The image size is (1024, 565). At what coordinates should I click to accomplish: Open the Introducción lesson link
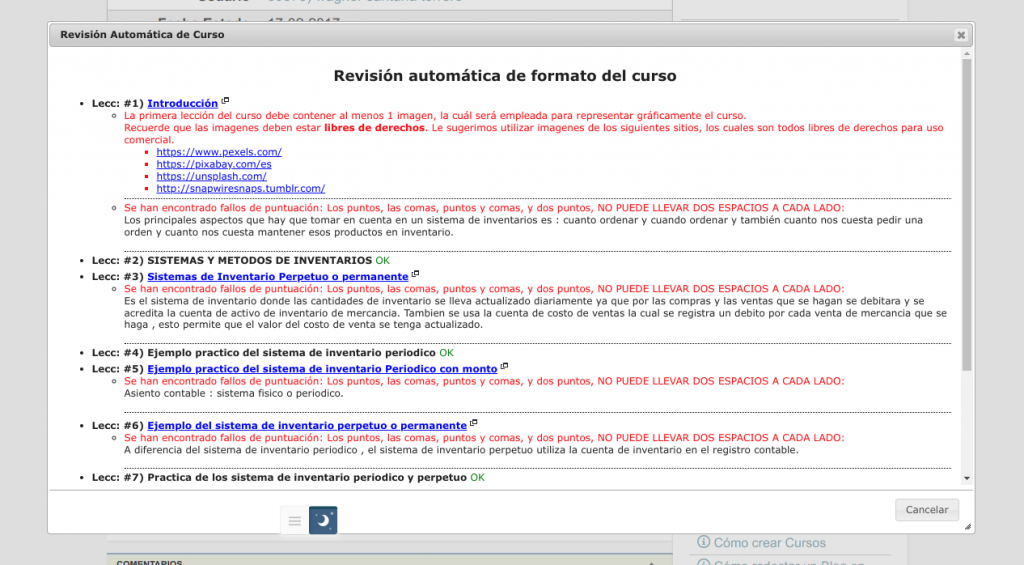(182, 103)
